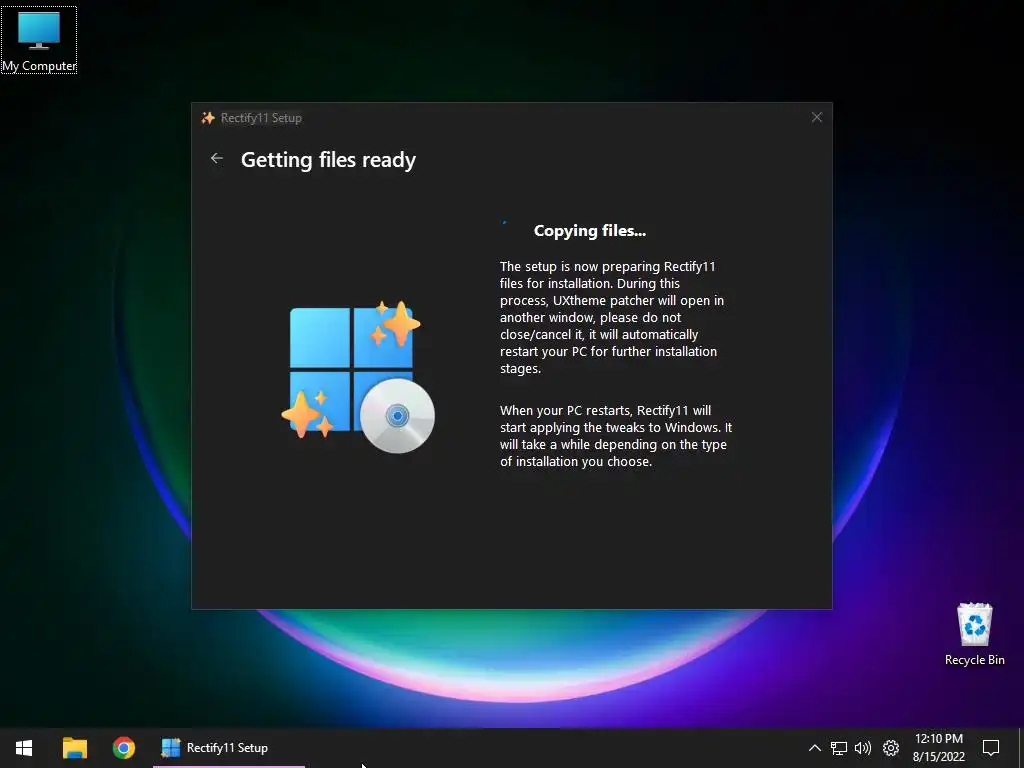
Task: Launch File Explorer from the taskbar
Action: click(74, 748)
